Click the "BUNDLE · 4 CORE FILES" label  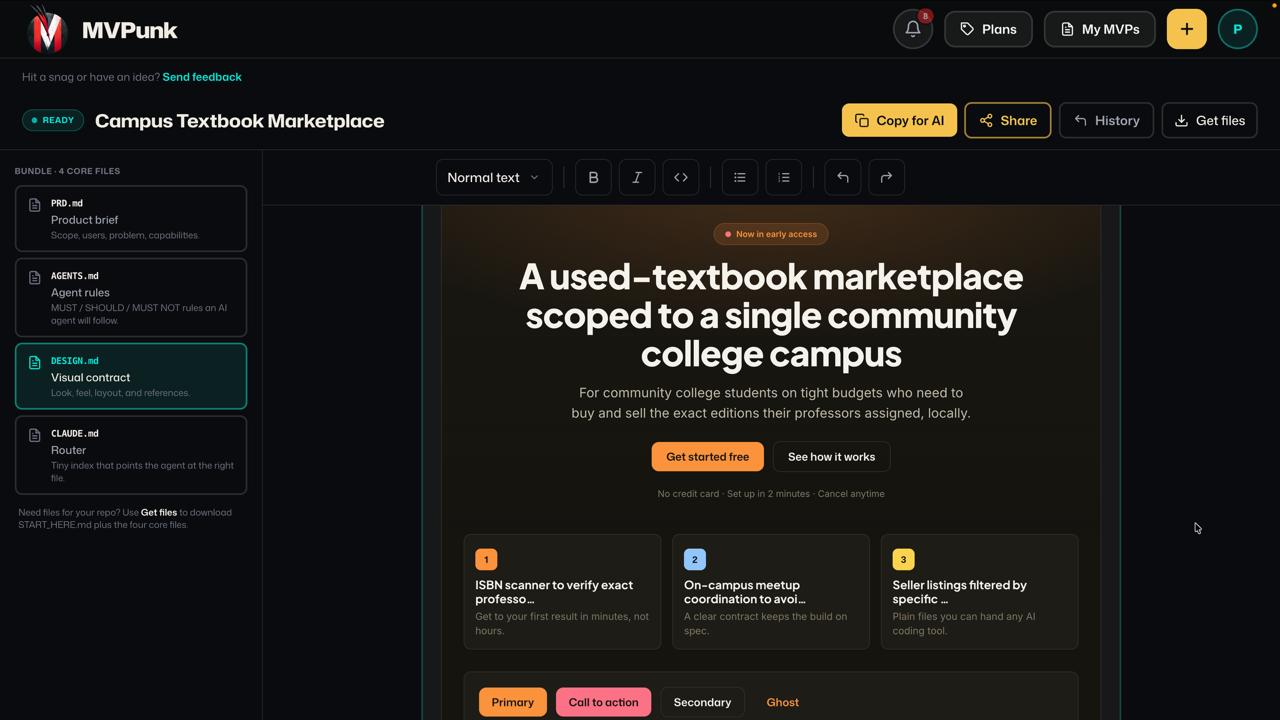tap(67, 171)
